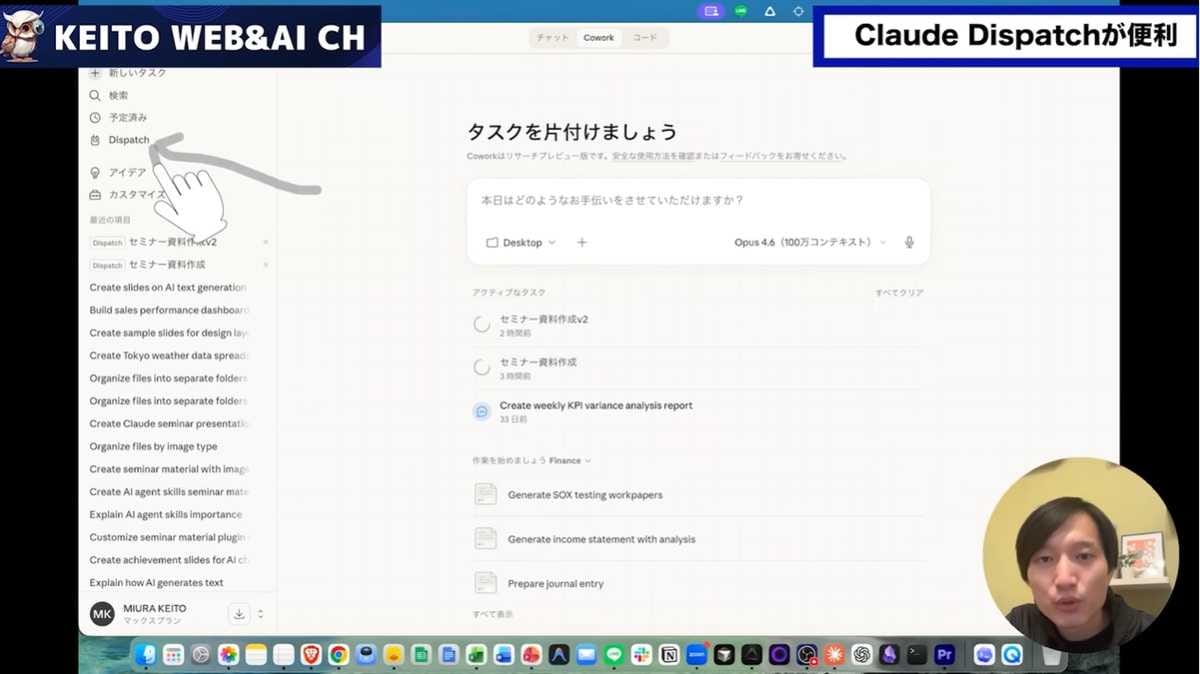Open Dispatch in the sidebar
The width and height of the screenshot is (1200, 674).
tap(128, 140)
